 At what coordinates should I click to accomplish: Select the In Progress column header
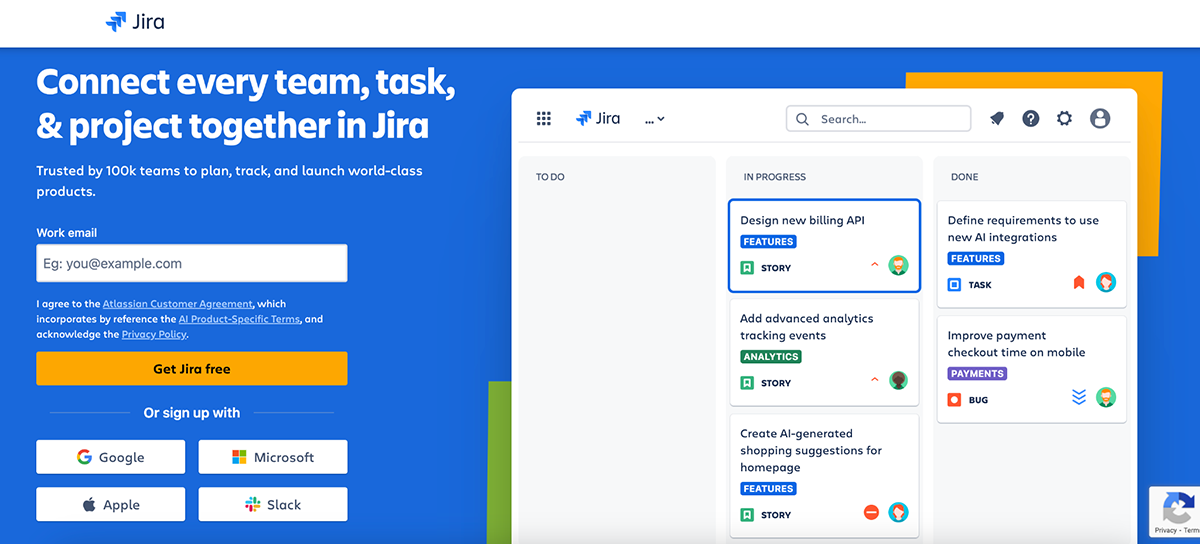click(775, 177)
